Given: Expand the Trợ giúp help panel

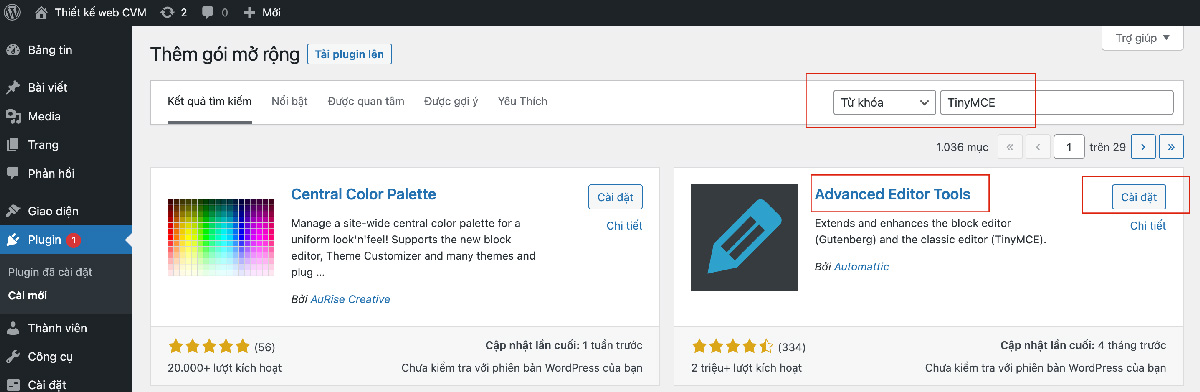Looking at the screenshot, I should pos(1142,39).
